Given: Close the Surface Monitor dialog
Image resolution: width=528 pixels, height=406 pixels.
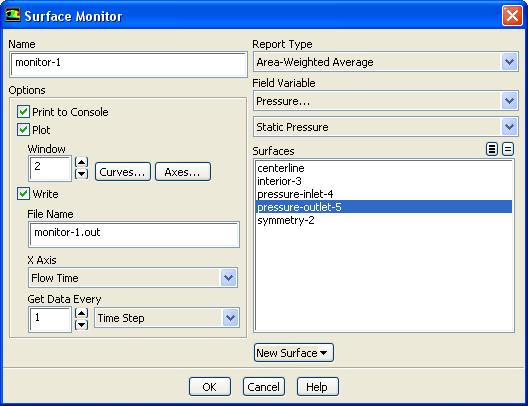Looking at the screenshot, I should coord(512,15).
